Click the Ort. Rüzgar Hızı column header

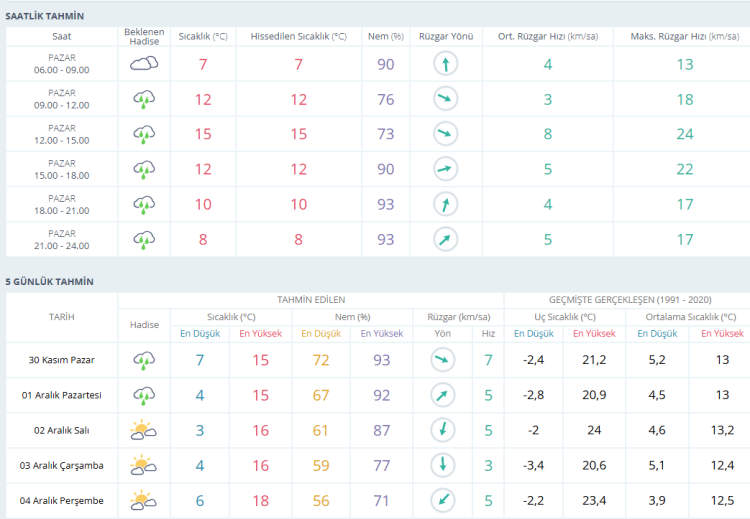click(547, 36)
